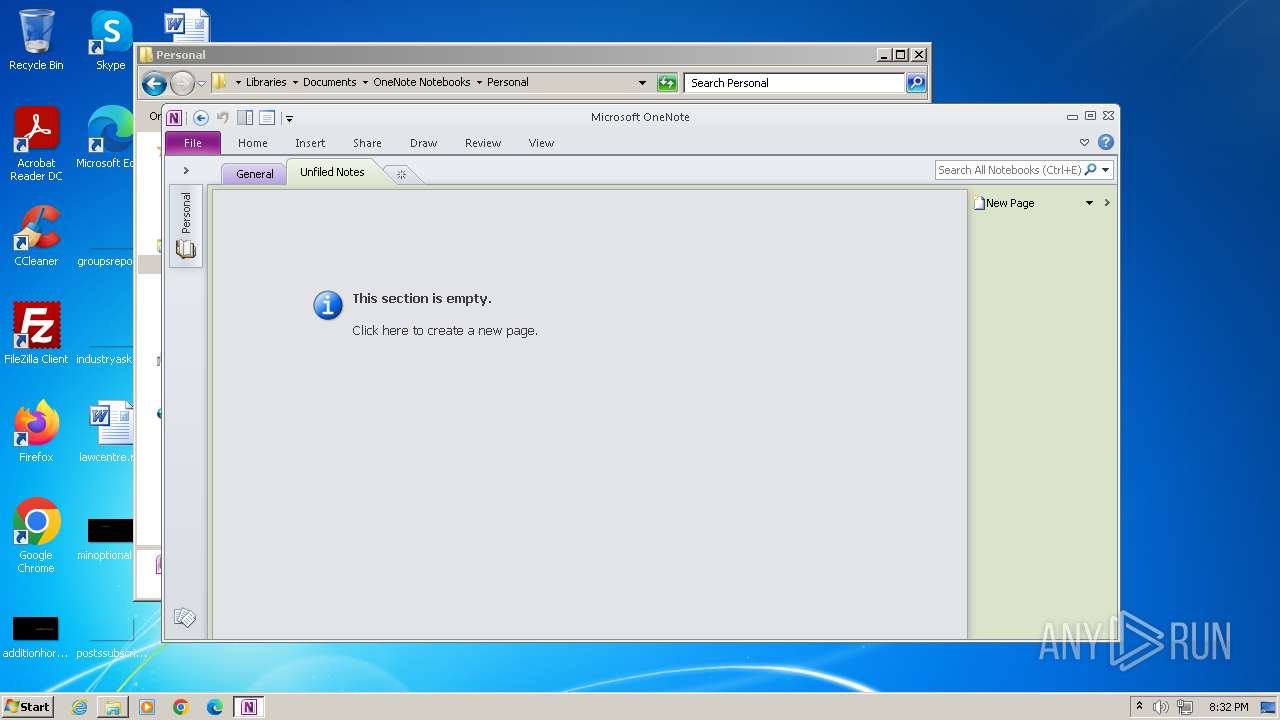
Task: Open Firefox desktop shortcut
Action: 36,431
